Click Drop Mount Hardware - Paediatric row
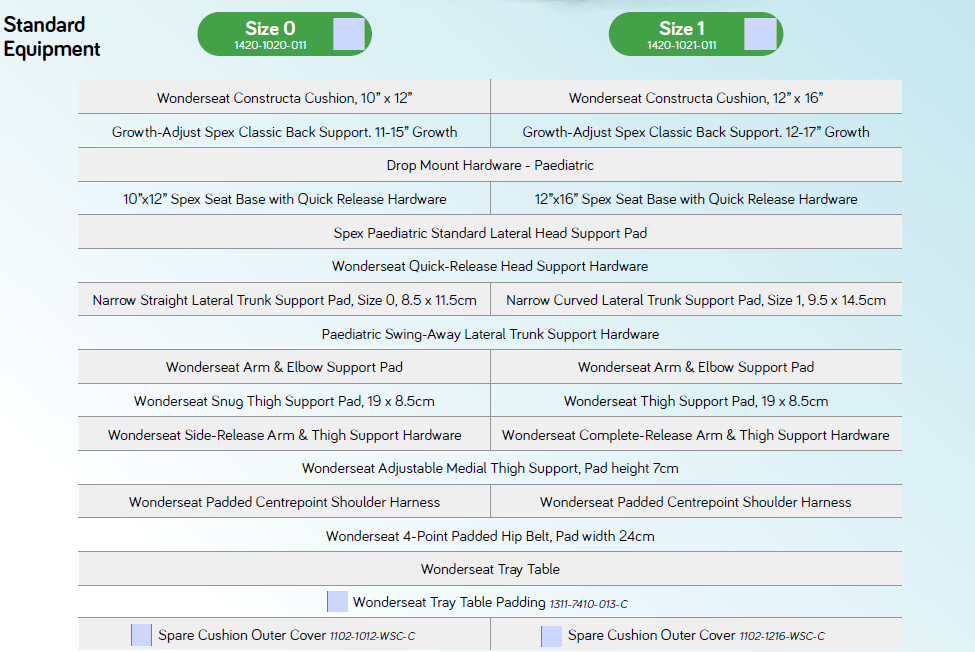Viewport: 975px width, 652px height. pos(490,165)
